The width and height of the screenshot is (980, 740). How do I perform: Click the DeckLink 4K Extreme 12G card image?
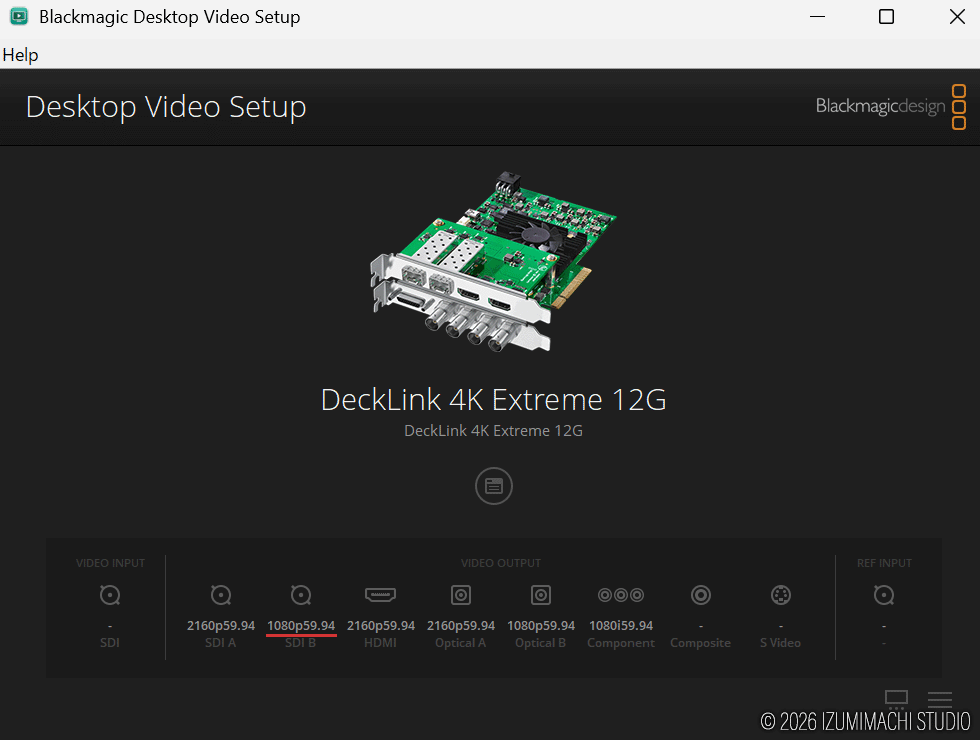490,265
